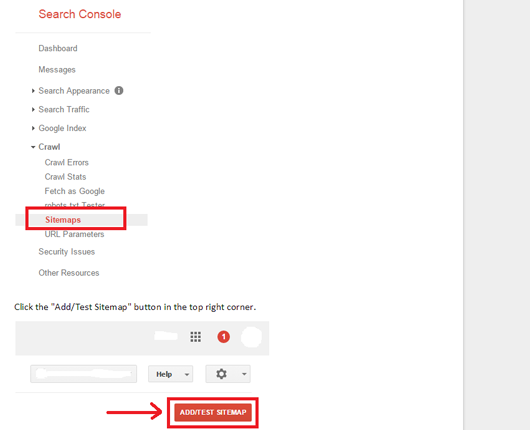Open the gear settings dropdown

point(228,374)
